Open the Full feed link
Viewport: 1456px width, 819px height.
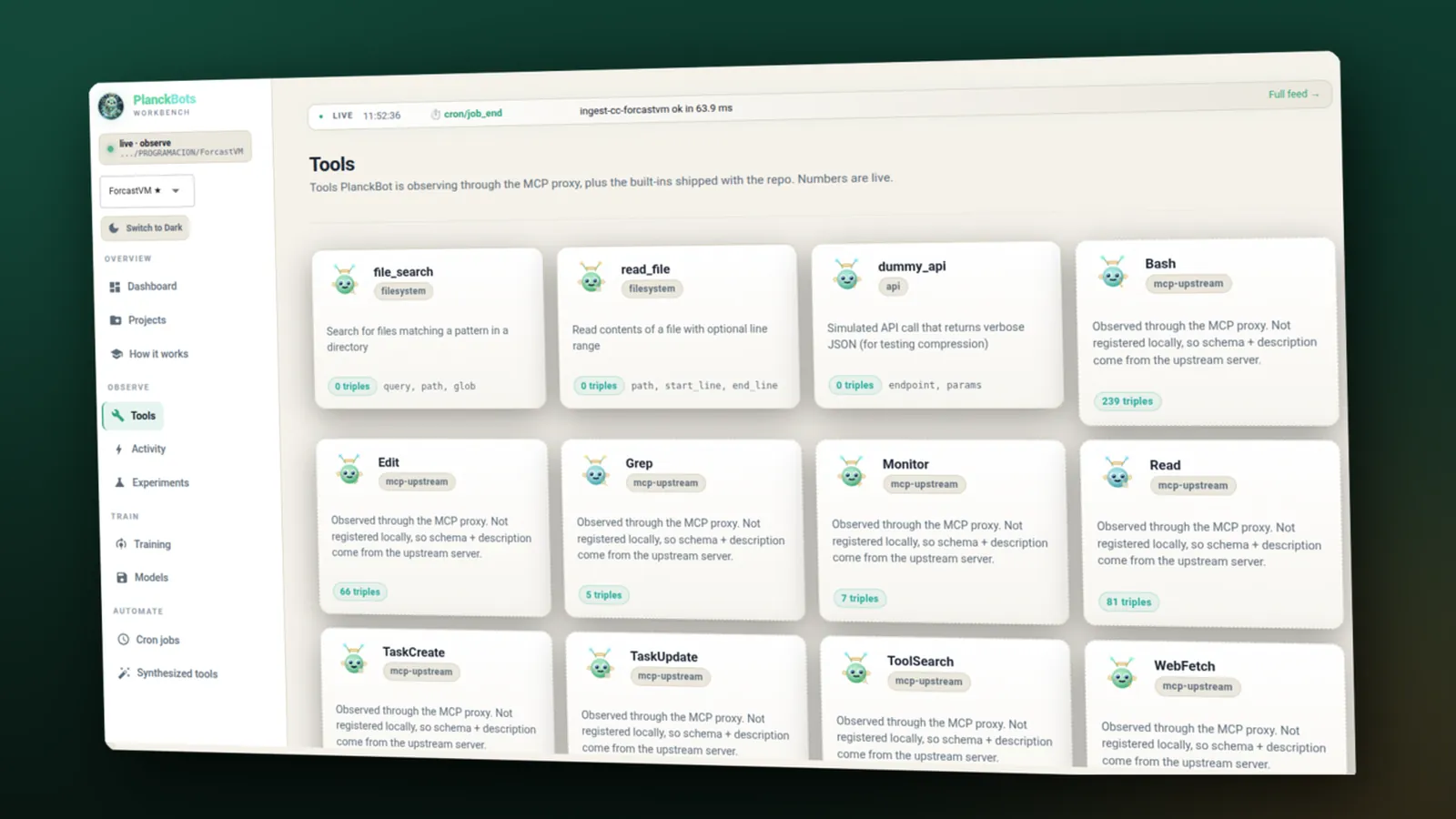point(1294,94)
